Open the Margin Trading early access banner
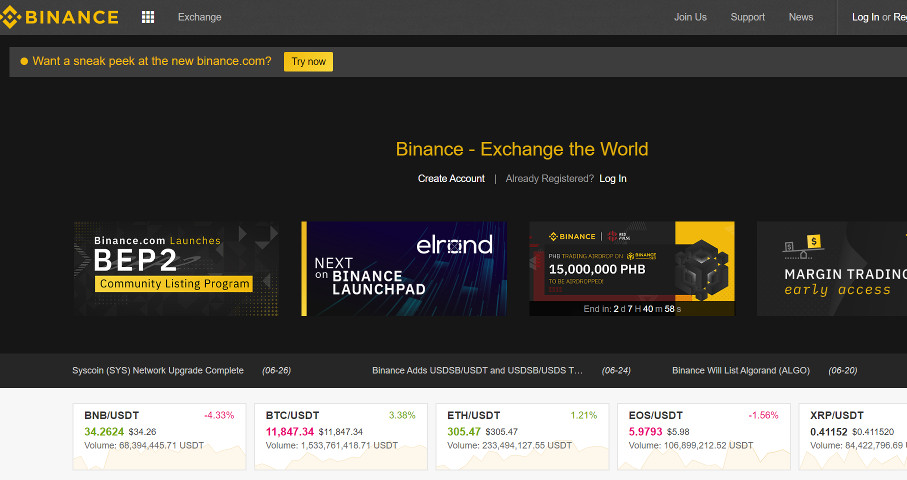The width and height of the screenshot is (907, 480). tap(832, 268)
